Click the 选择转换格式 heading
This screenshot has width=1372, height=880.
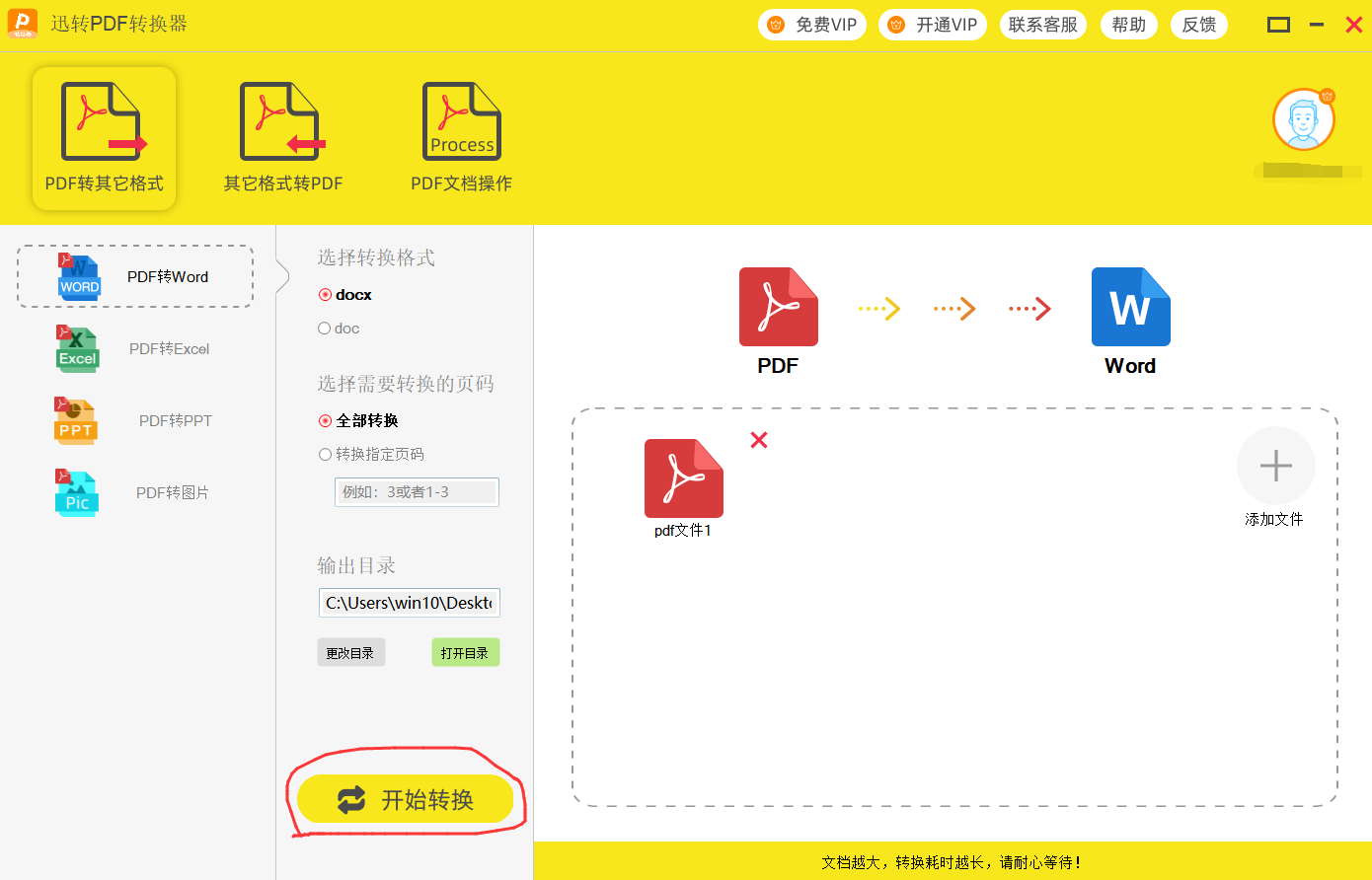click(x=376, y=258)
